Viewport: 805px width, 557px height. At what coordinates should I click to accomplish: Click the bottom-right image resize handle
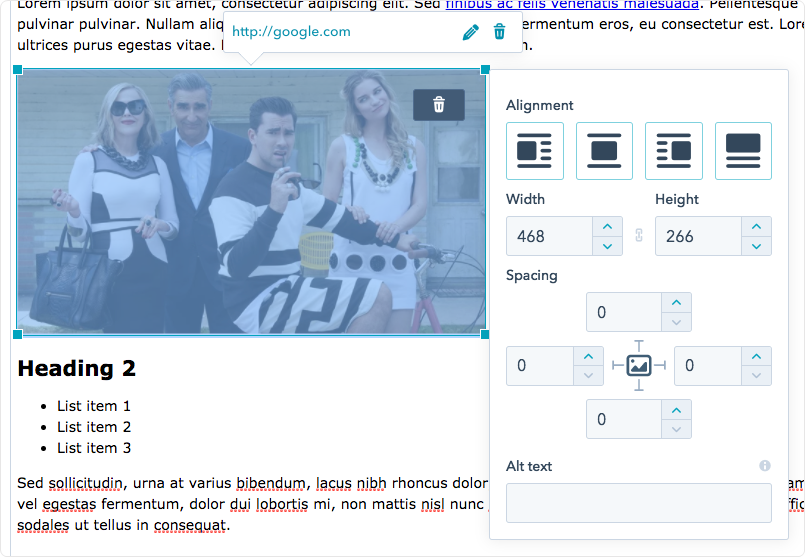[485, 334]
